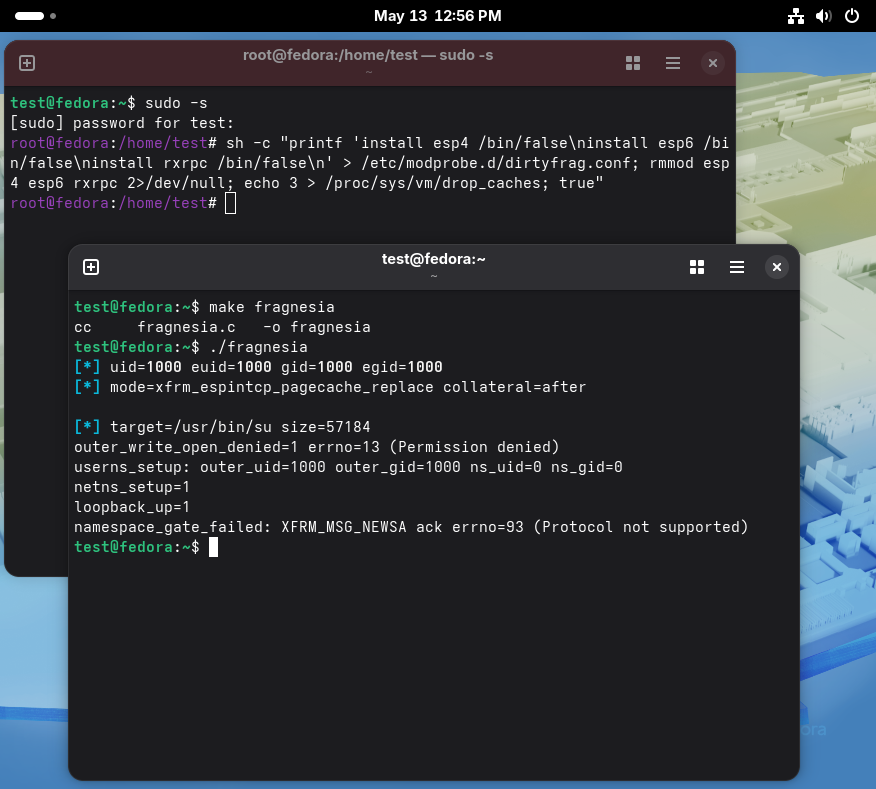The width and height of the screenshot is (876, 789).
Task: Open hamburger menu in front test@fedora terminal
Action: click(x=737, y=267)
